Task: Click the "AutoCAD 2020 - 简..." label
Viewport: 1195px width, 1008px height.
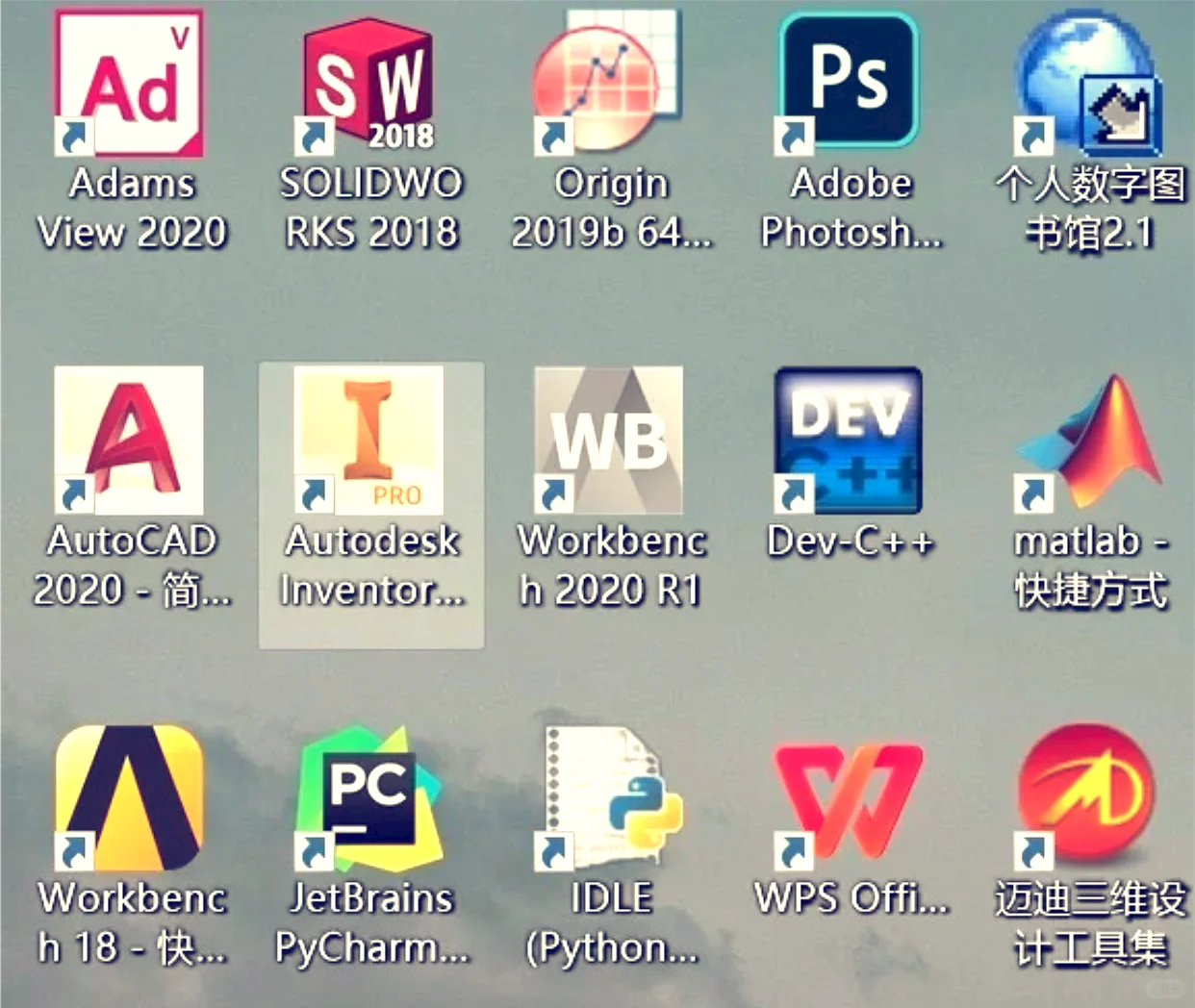Action: click(132, 566)
